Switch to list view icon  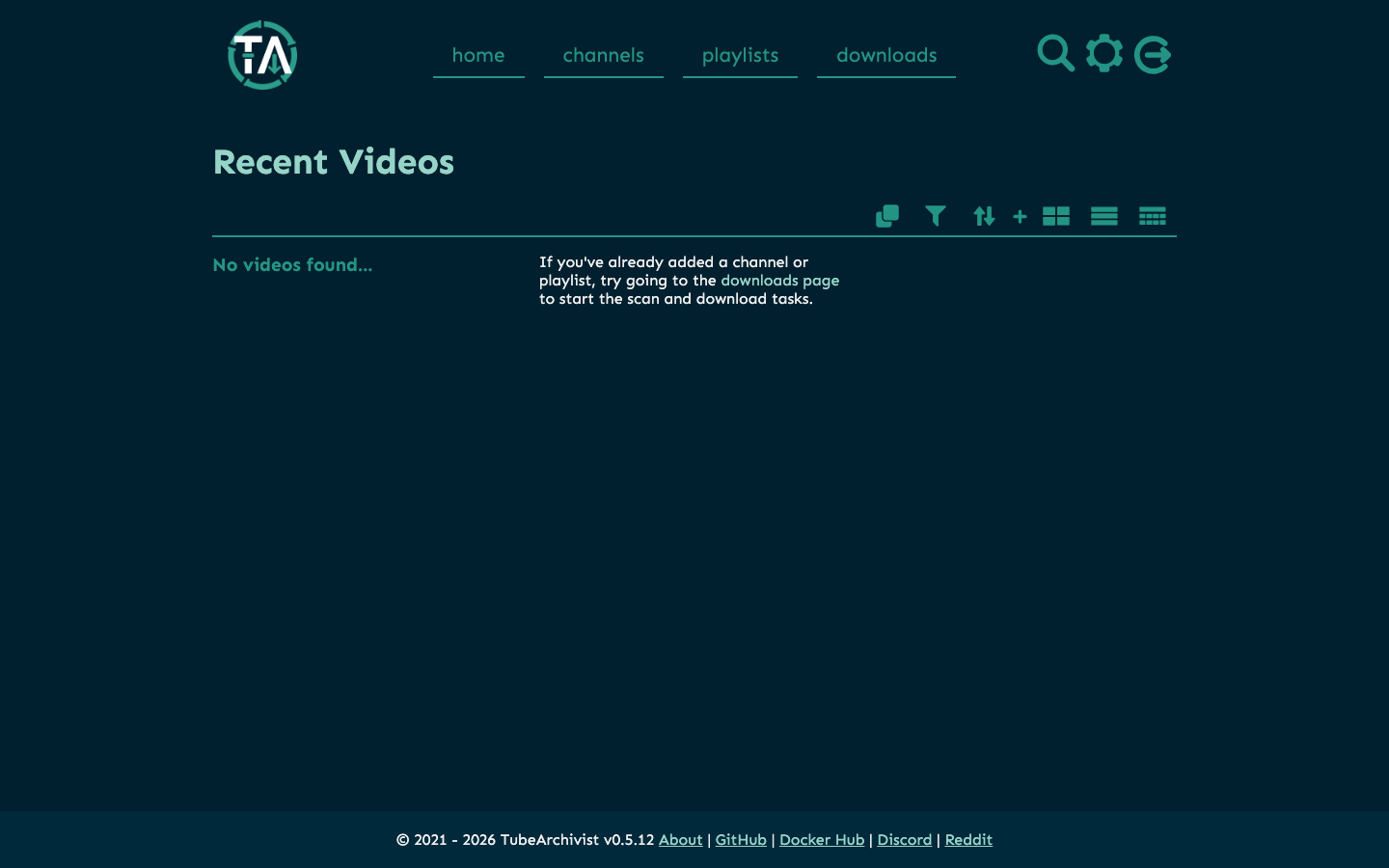(1104, 216)
